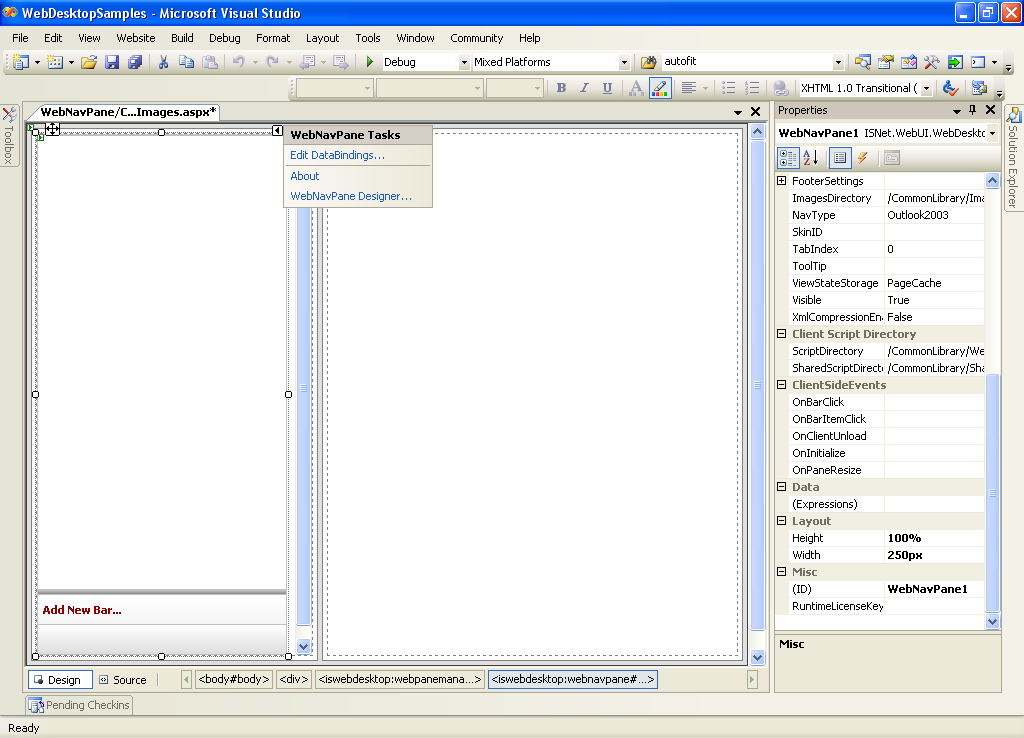This screenshot has width=1024, height=738.
Task: Open the Website menu
Action: coord(136,38)
